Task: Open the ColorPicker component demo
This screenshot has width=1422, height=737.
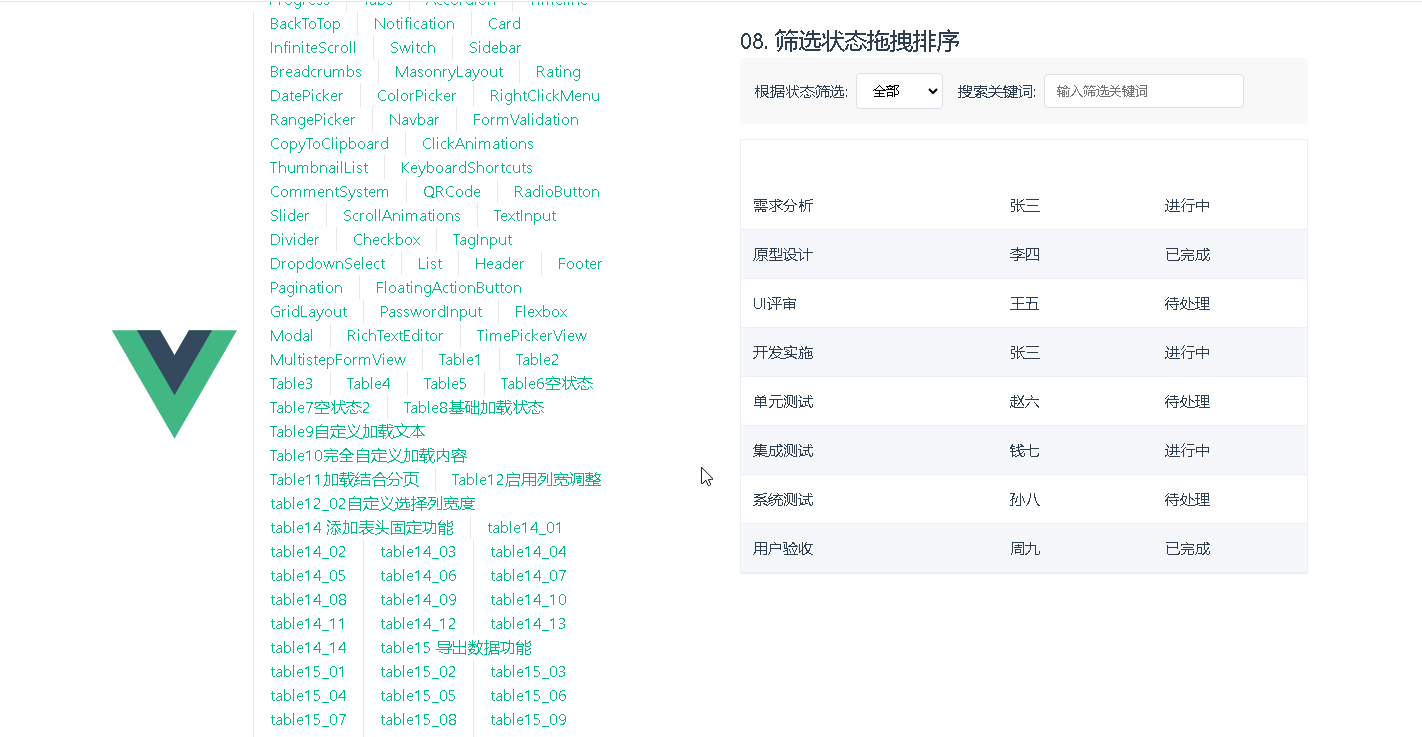Action: pyautogui.click(x=416, y=95)
